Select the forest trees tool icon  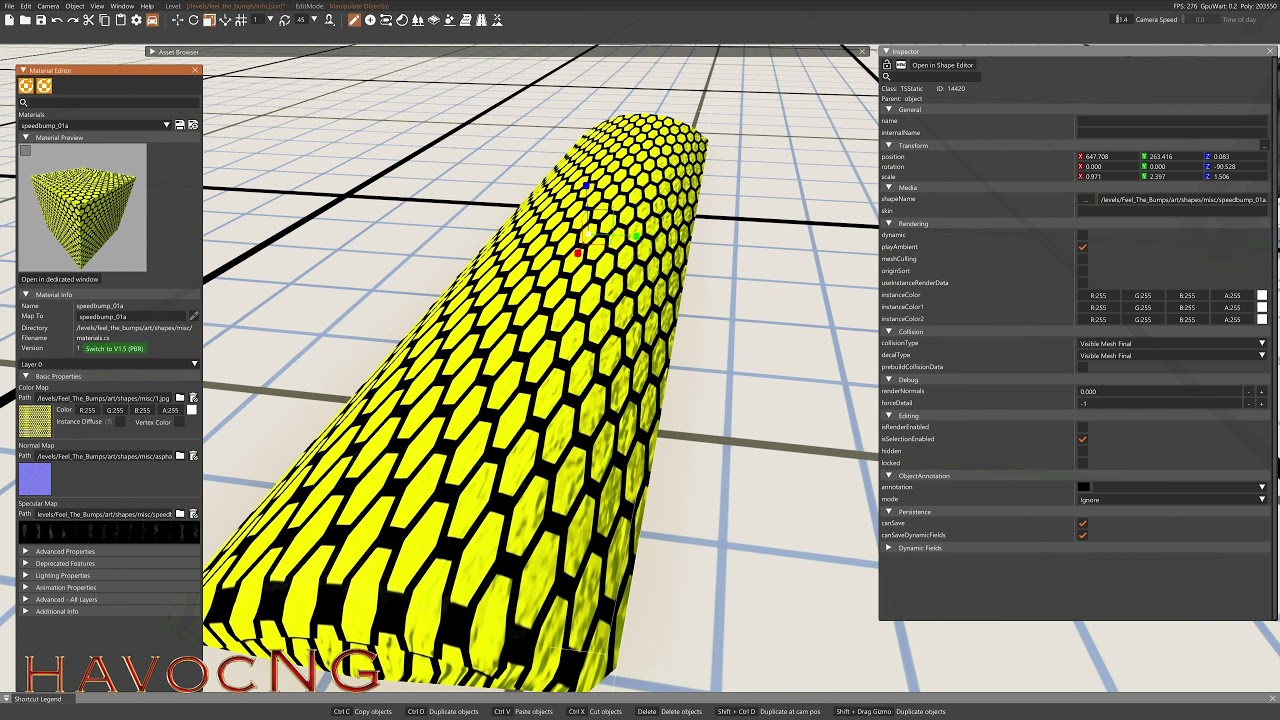click(419, 20)
